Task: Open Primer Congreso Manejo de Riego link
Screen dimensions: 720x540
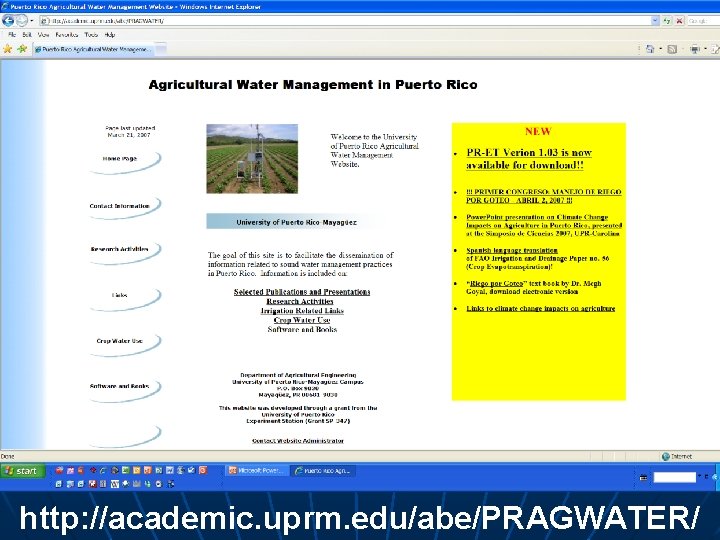Action: coord(544,196)
